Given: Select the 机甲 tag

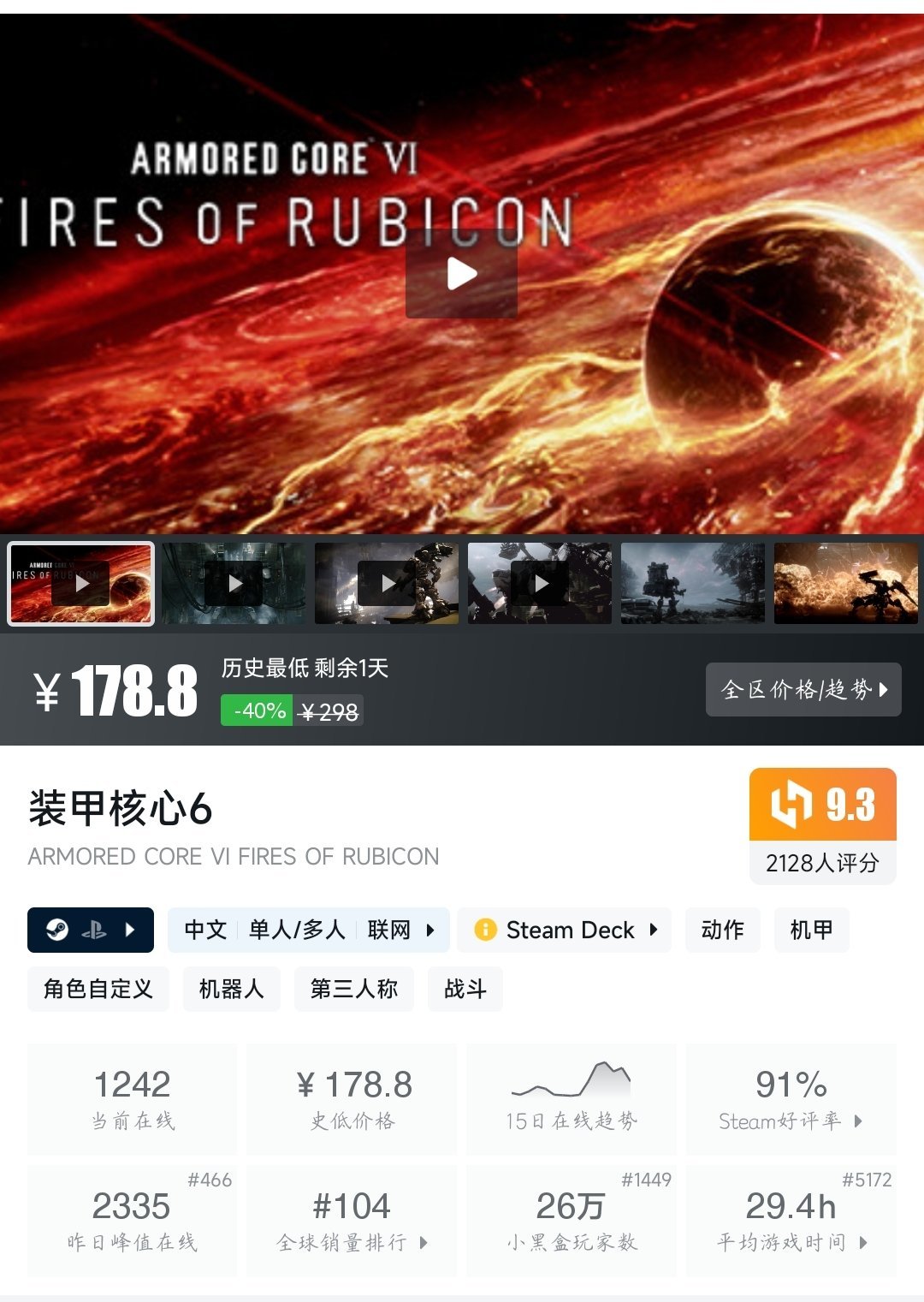Looking at the screenshot, I should tap(812, 930).
